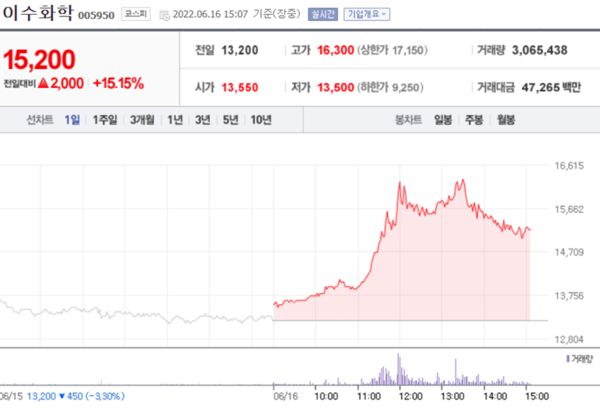Click the 코스피 market label
The width and height of the screenshot is (600, 408).
pos(136,14)
